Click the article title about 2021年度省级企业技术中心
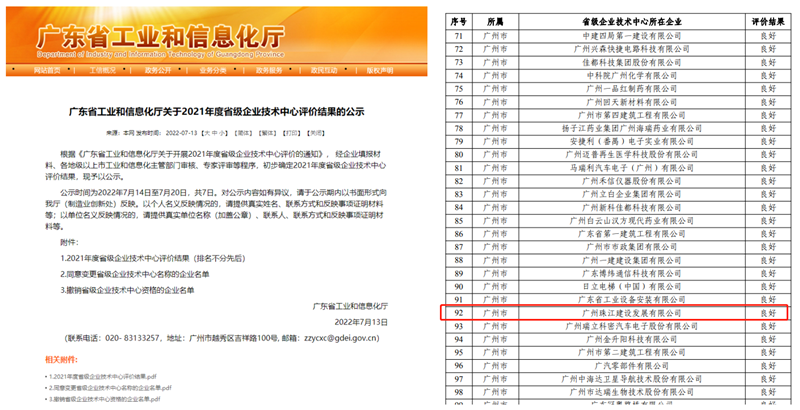 (212, 112)
